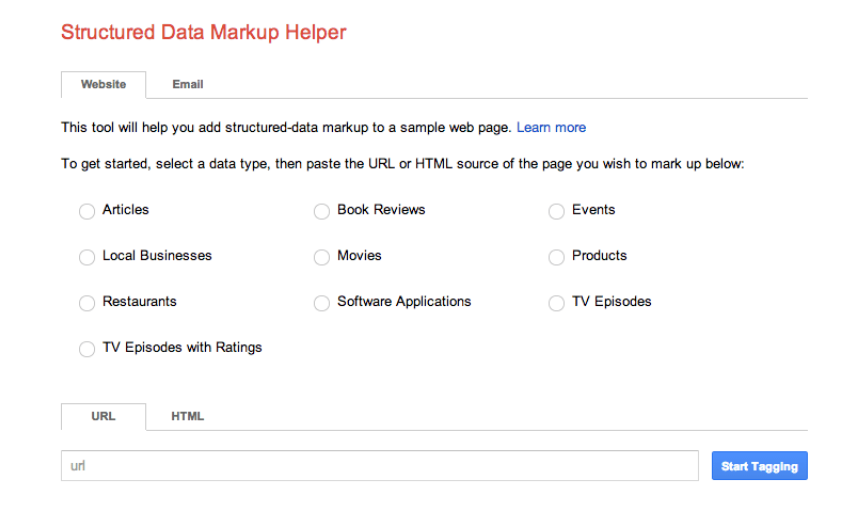Choose the Book Reviews data type

tap(322, 211)
